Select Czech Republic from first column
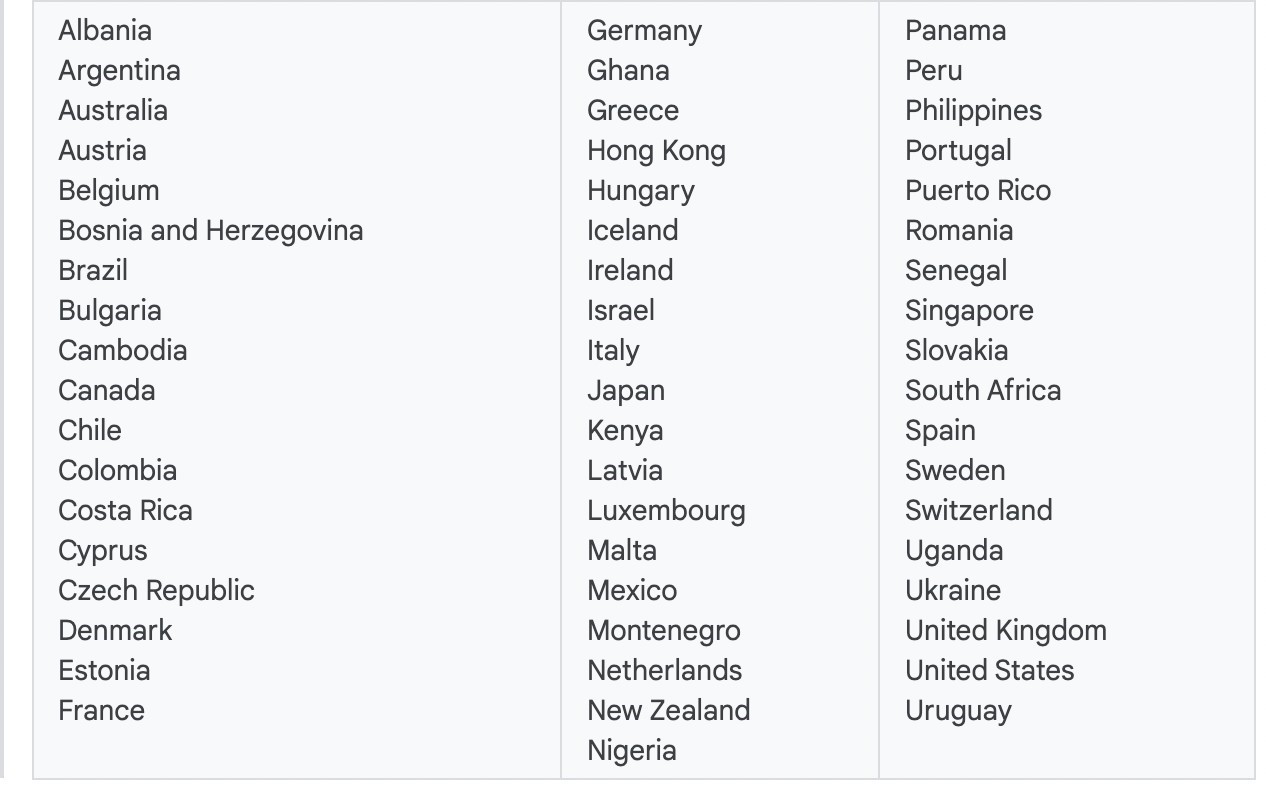 coord(156,590)
